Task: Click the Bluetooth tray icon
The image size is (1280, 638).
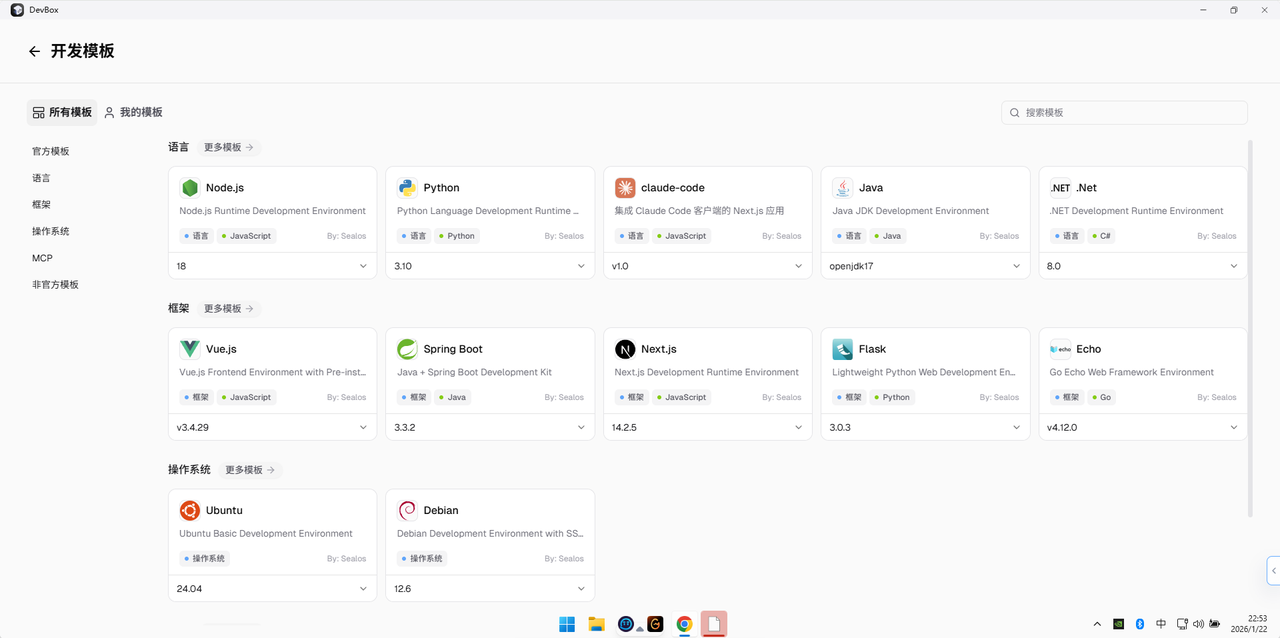Action: (x=1139, y=624)
